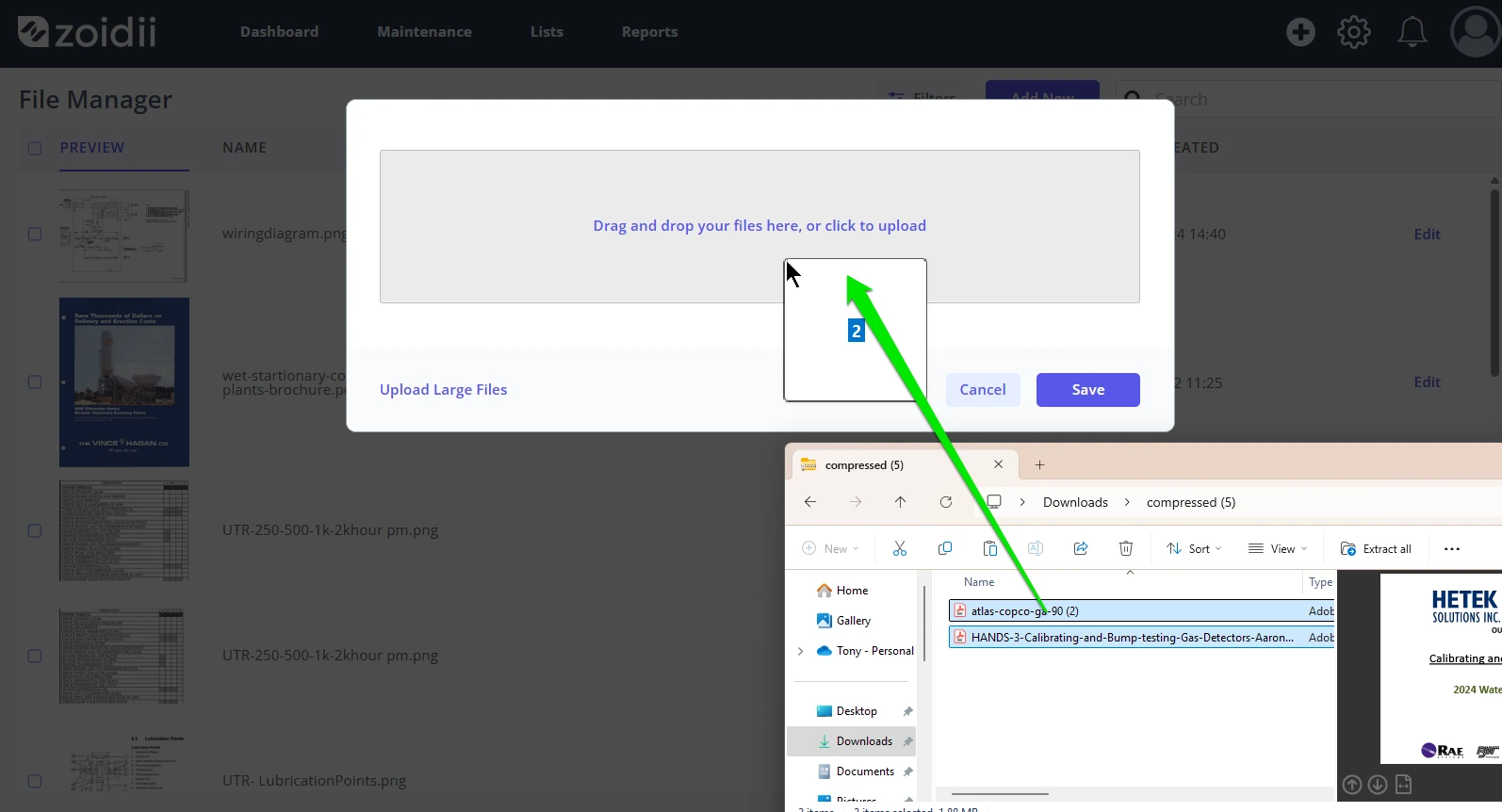Click preview pane down arrow icon
The image size is (1502, 812).
click(1378, 784)
